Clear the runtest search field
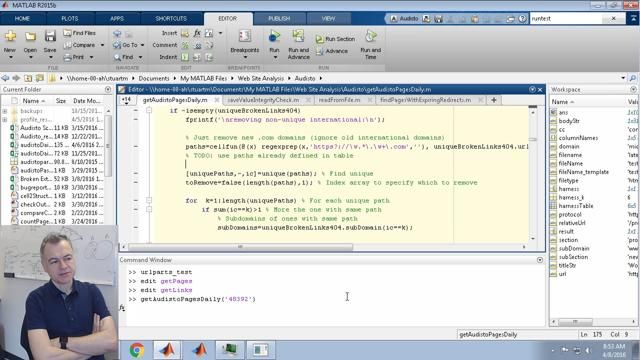Viewport: 640px width, 360px height. coord(613,19)
